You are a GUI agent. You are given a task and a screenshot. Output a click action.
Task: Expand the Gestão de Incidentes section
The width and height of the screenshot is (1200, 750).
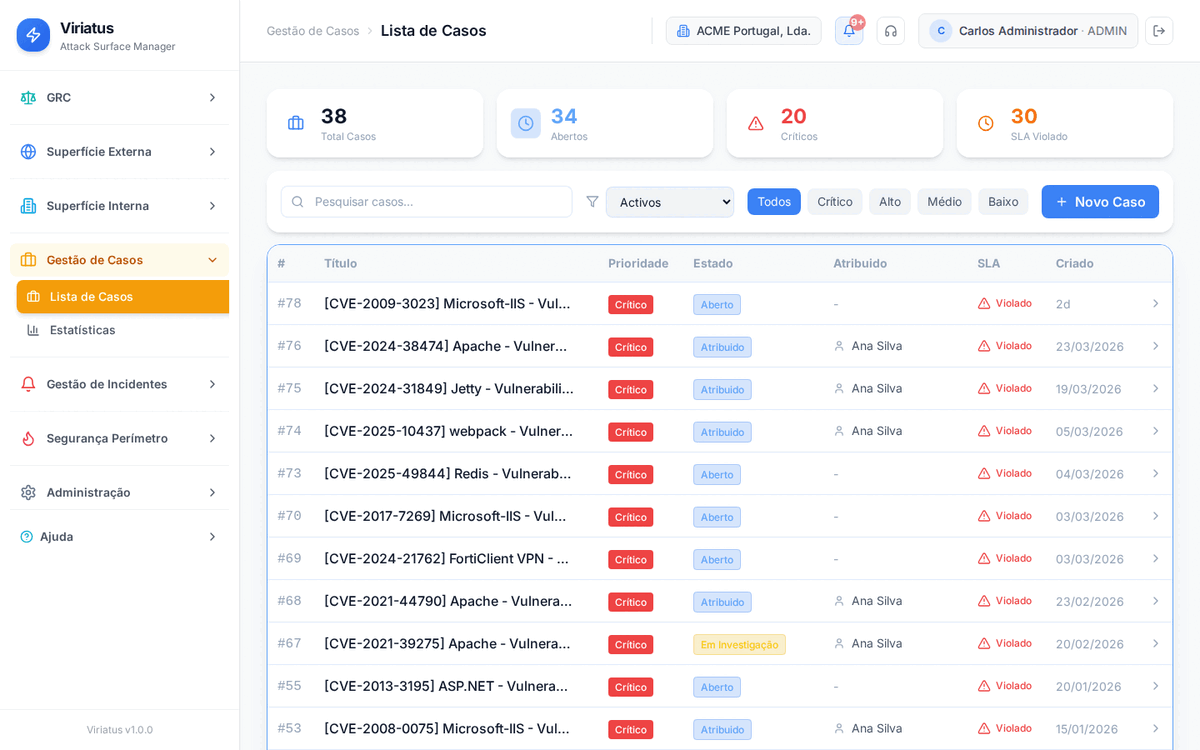119,384
